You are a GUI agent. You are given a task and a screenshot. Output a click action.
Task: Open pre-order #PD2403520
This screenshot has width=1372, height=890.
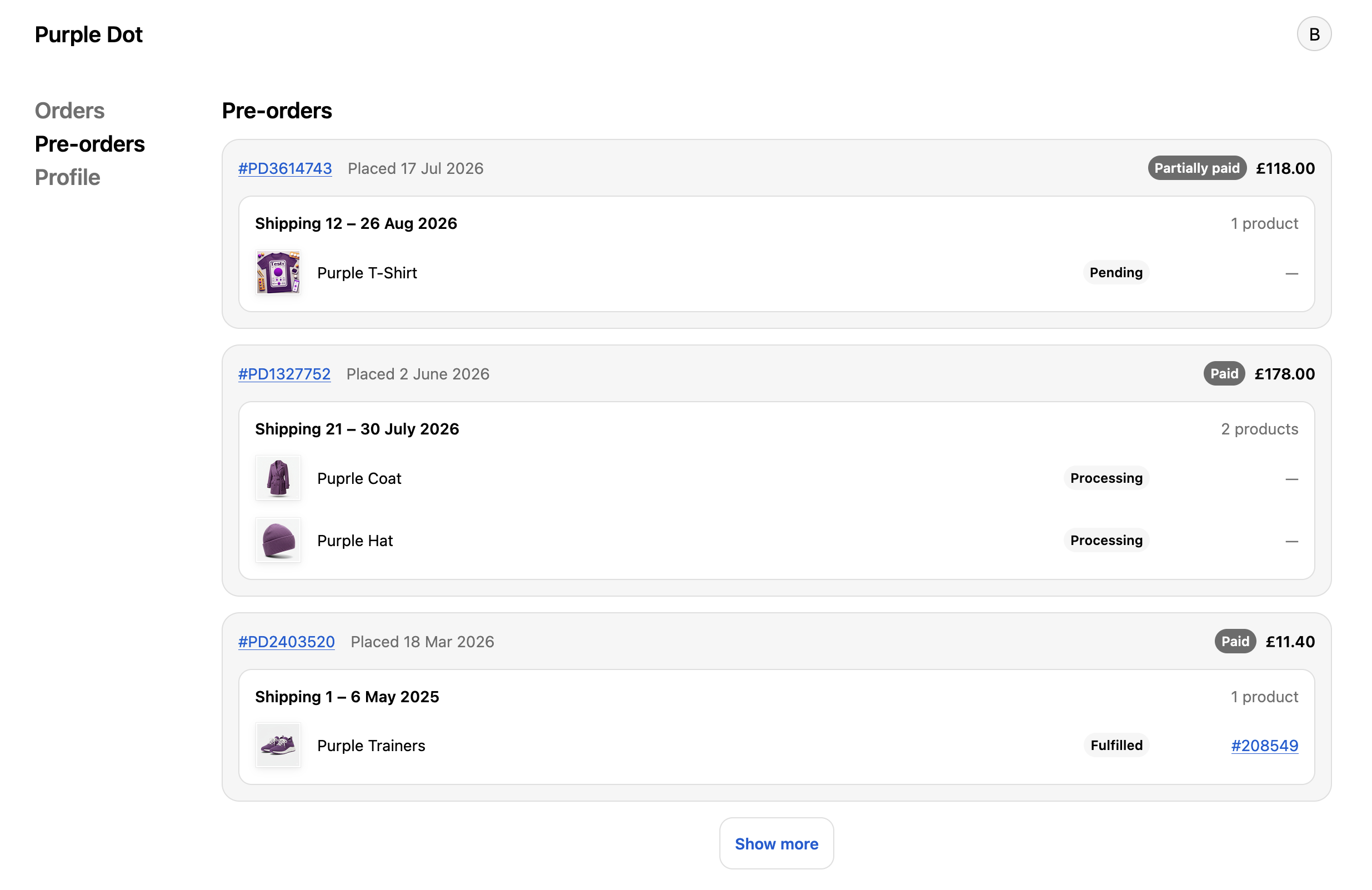click(287, 642)
